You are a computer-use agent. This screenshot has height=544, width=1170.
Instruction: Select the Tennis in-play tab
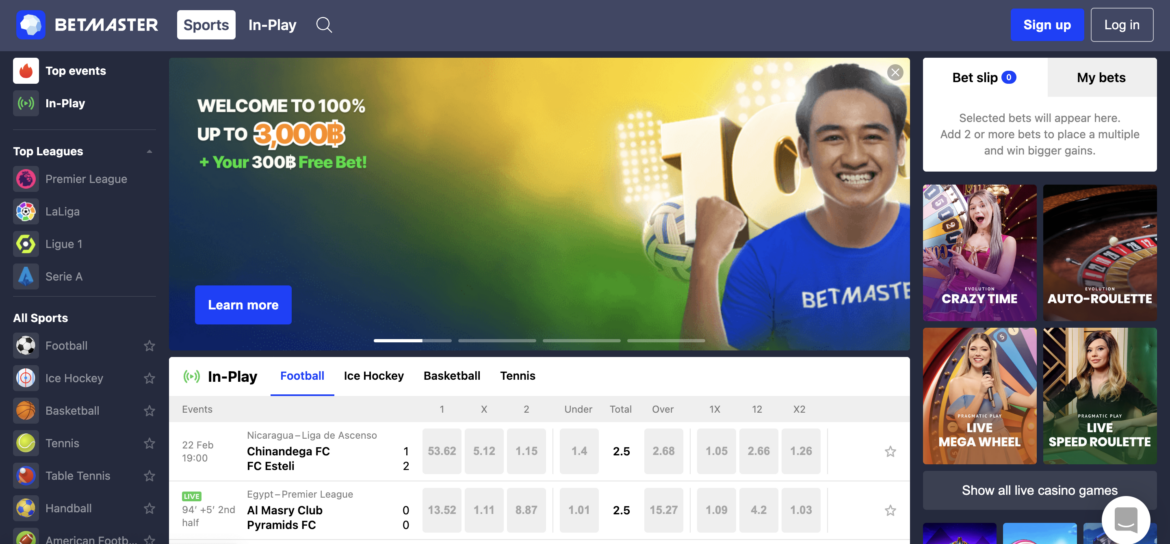(x=518, y=376)
